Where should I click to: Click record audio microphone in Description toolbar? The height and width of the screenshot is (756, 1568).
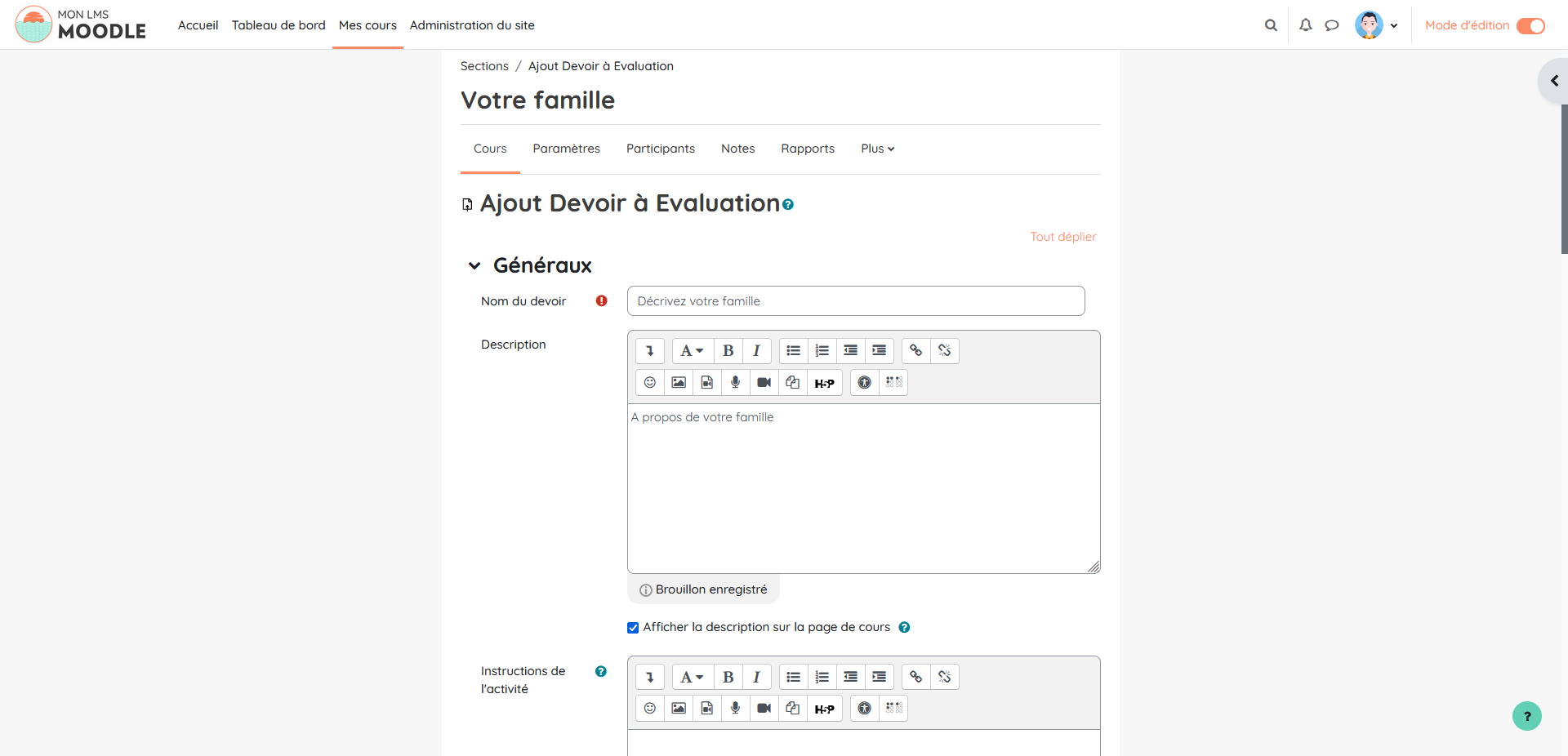click(735, 383)
